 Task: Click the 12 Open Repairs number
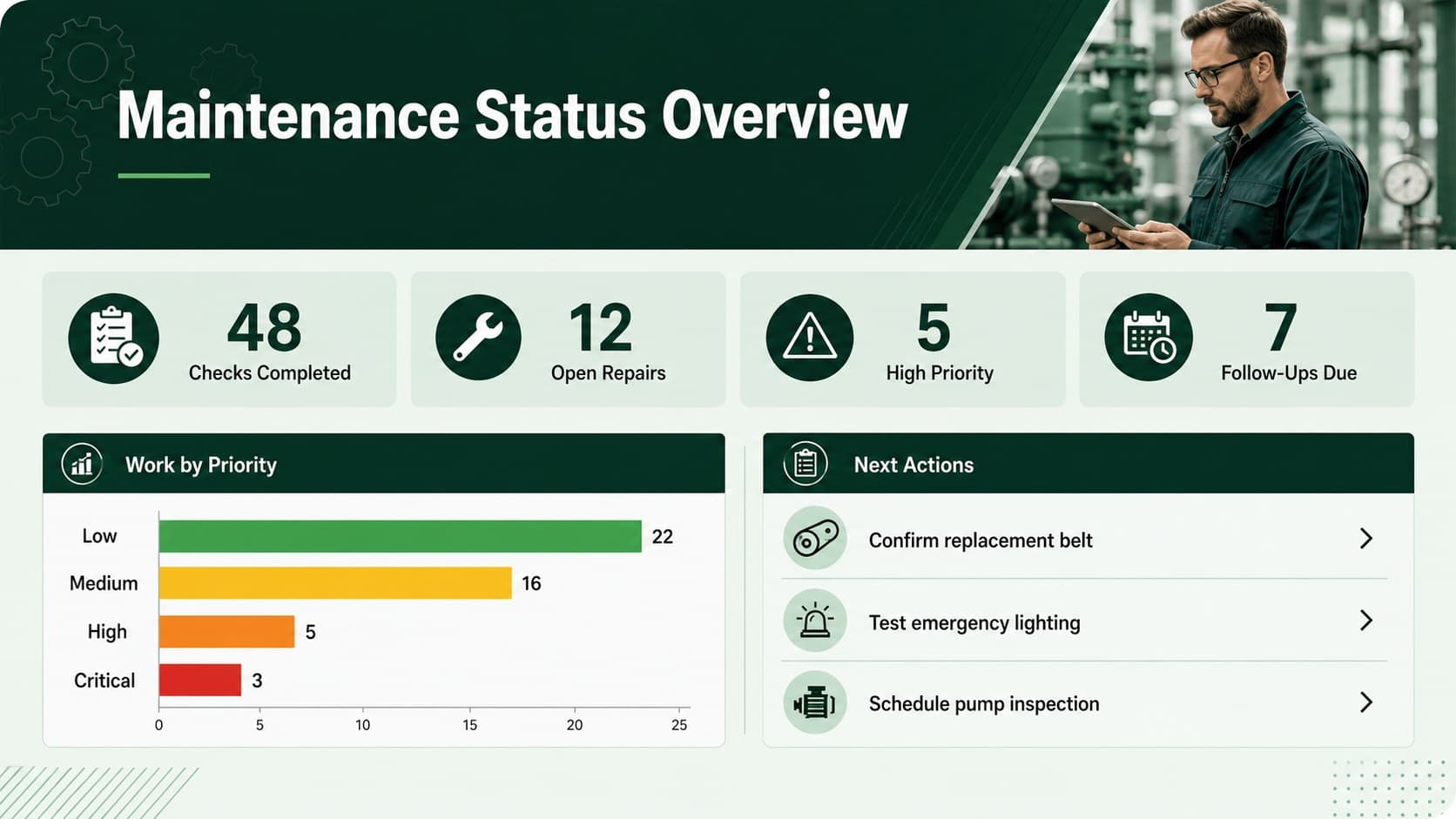point(600,328)
